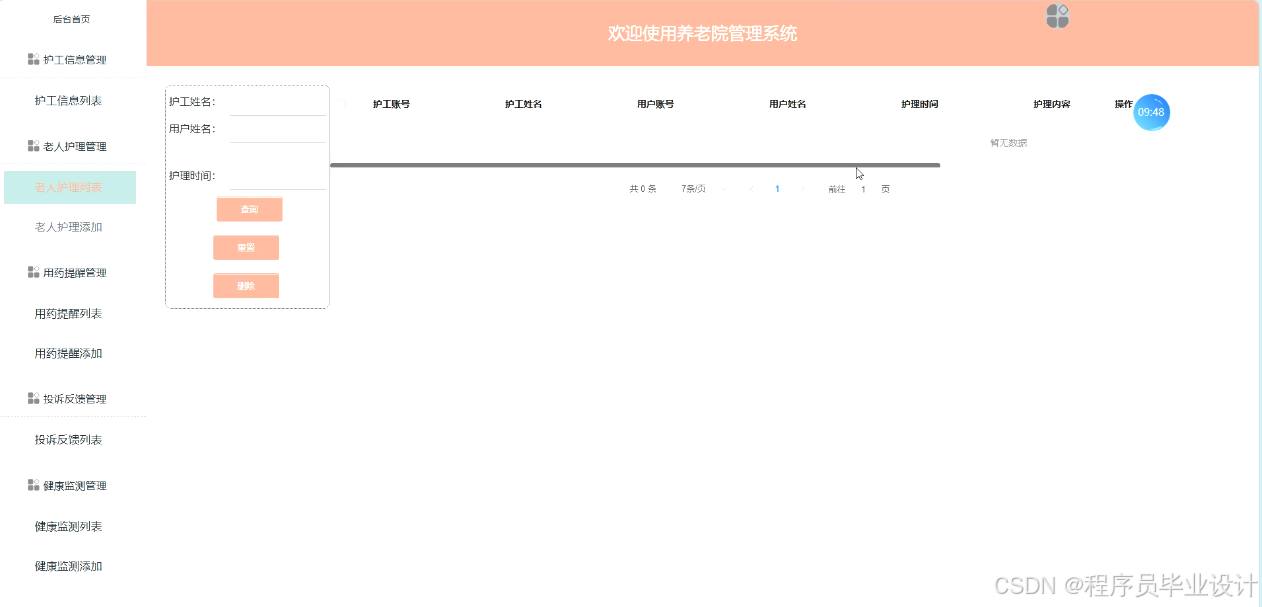Click the go-to page number field
Viewport: 1262px width, 607px height.
pyautogui.click(x=863, y=189)
